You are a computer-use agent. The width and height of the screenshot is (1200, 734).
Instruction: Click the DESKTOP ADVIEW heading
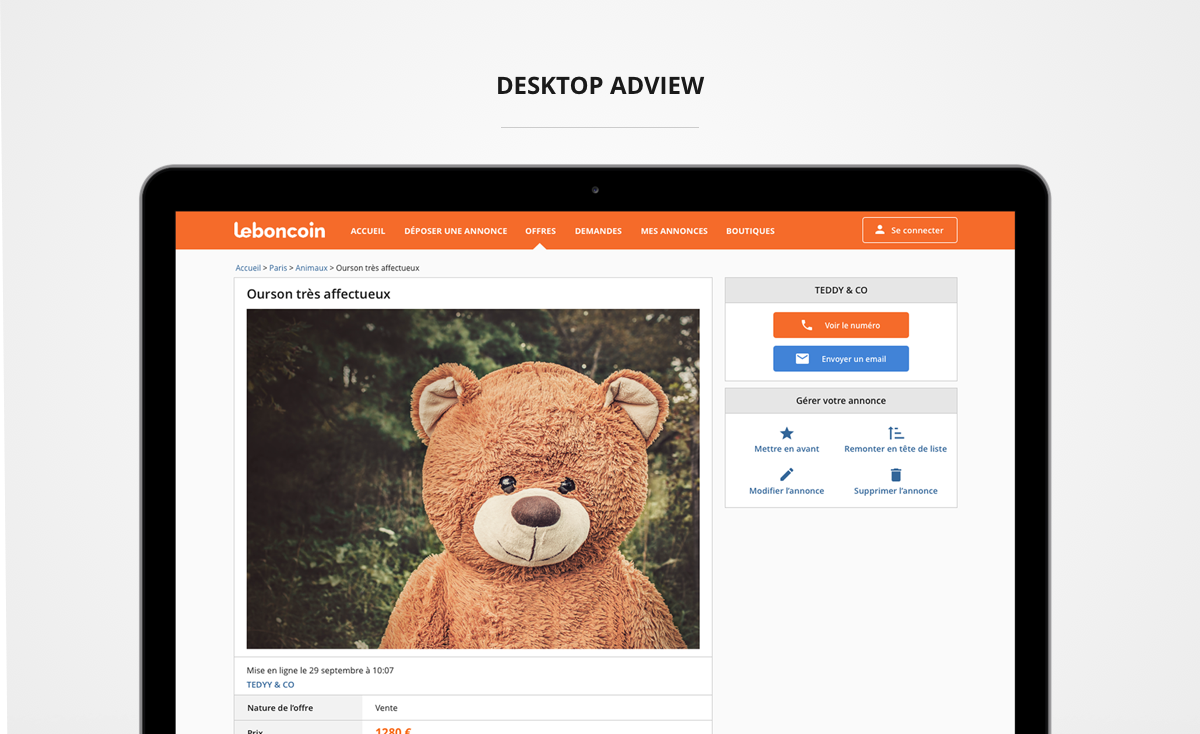[x=600, y=86]
